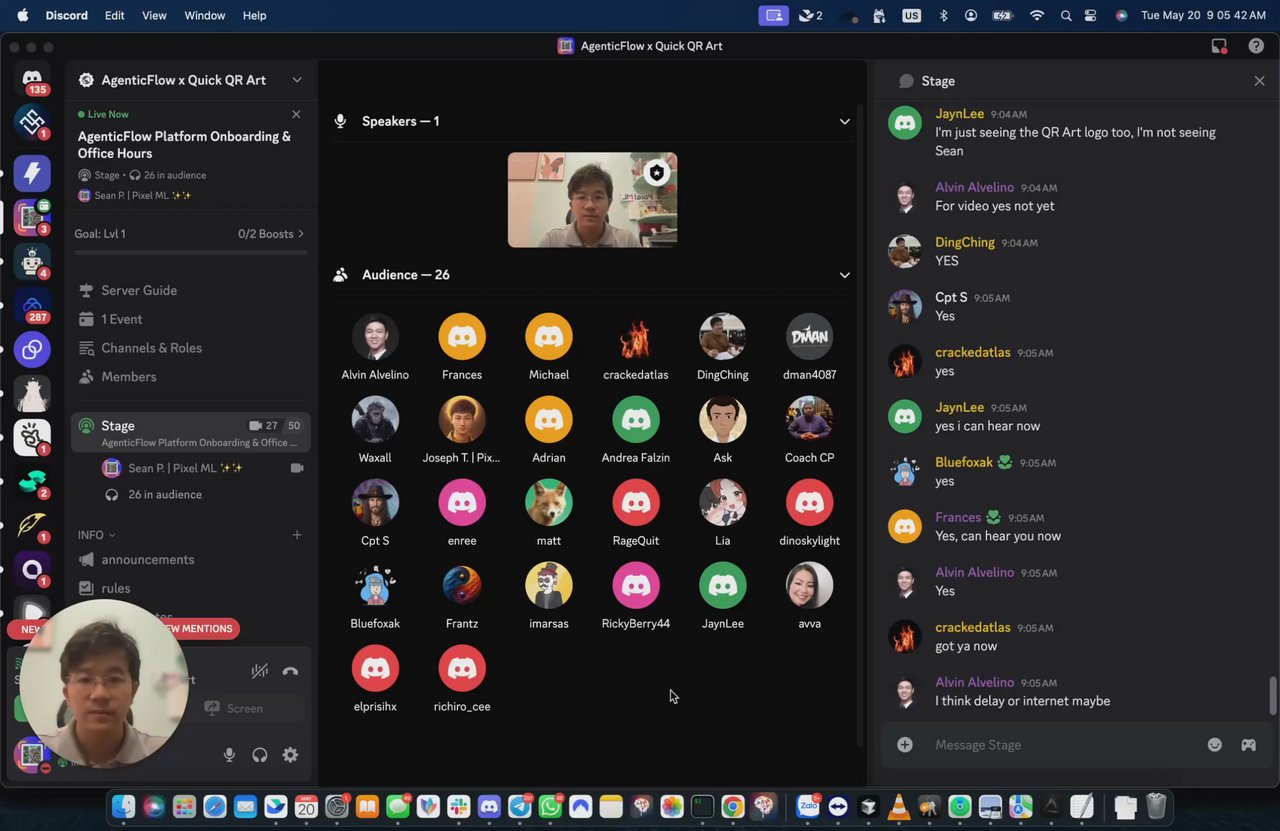Open matt's fox avatar
The image size is (1280, 831).
pos(549,503)
